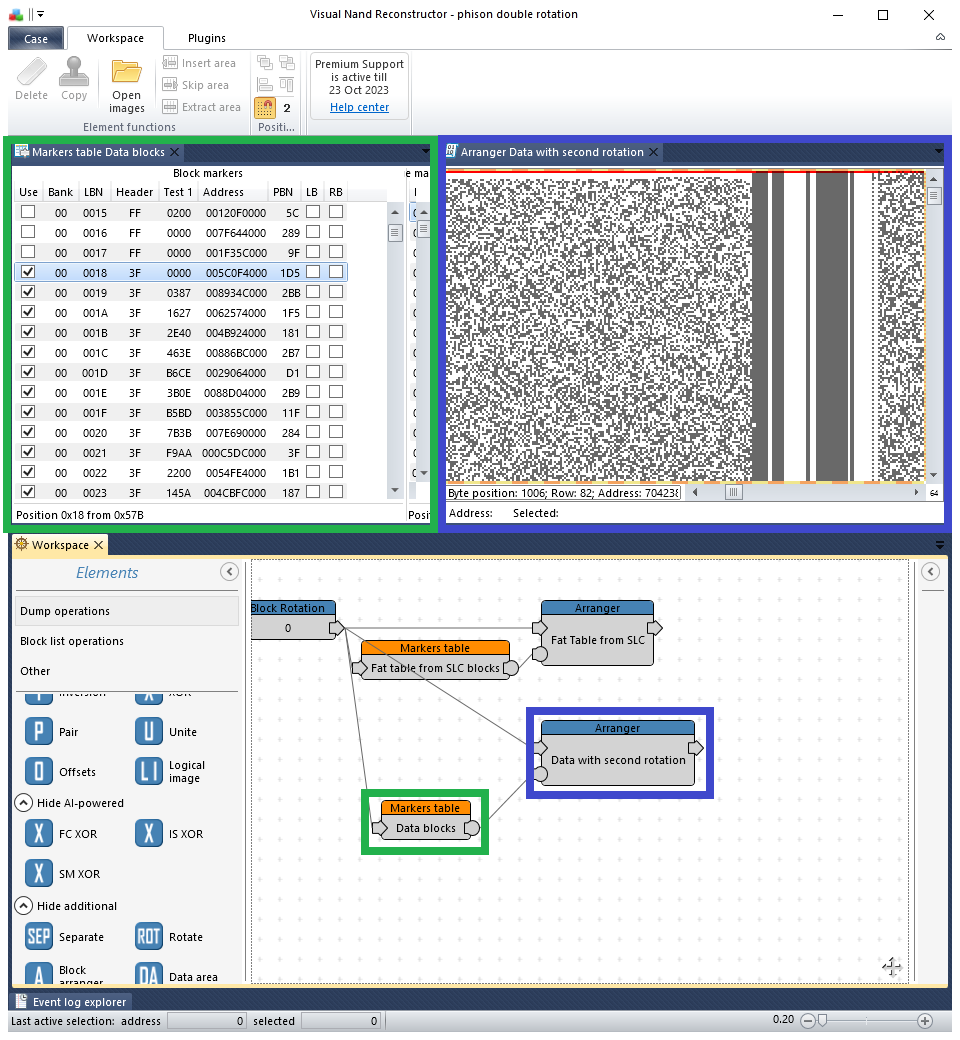Open the Markers table panel dropdown menu
The width and height of the screenshot is (960, 1040).
coord(425,152)
